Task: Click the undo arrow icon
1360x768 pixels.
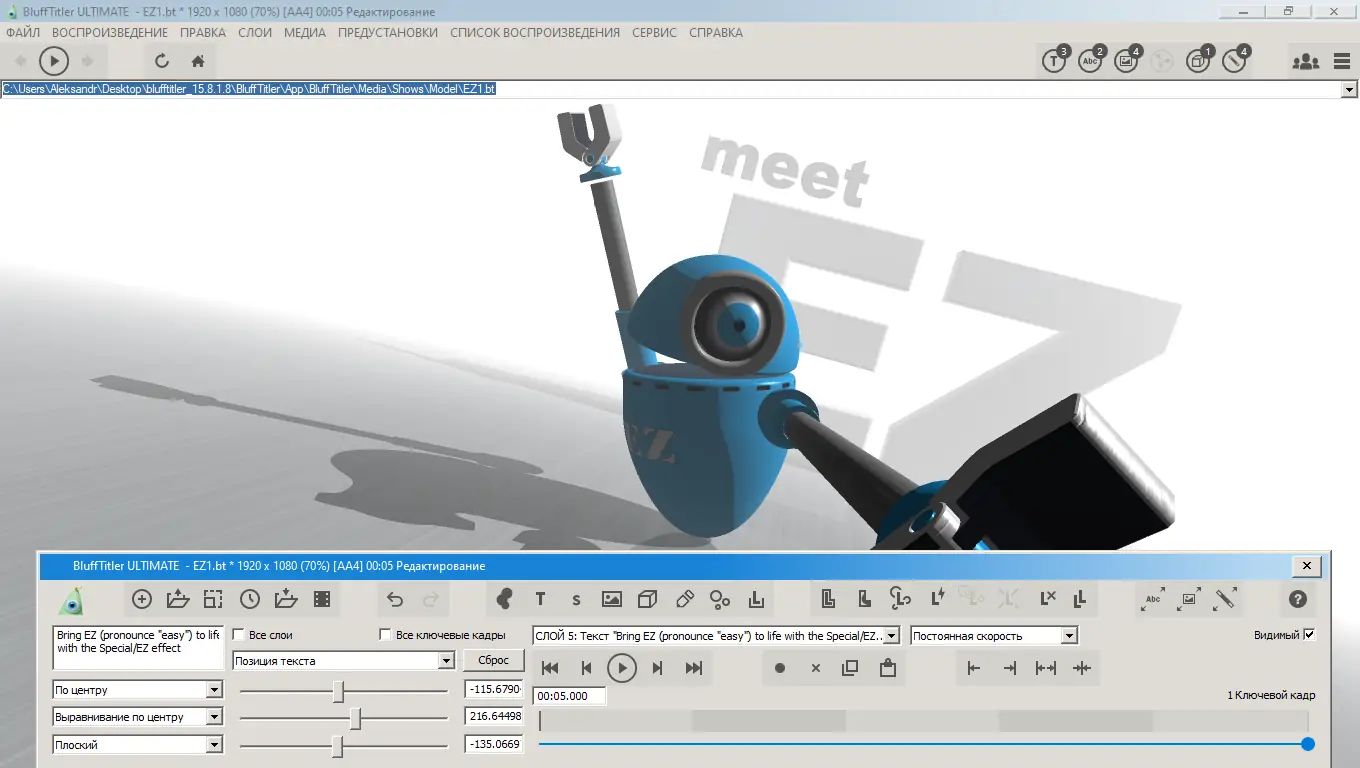Action: click(395, 599)
